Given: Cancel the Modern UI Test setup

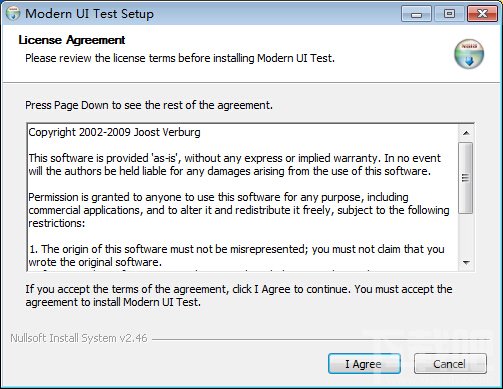Looking at the screenshot, I should [450, 364].
